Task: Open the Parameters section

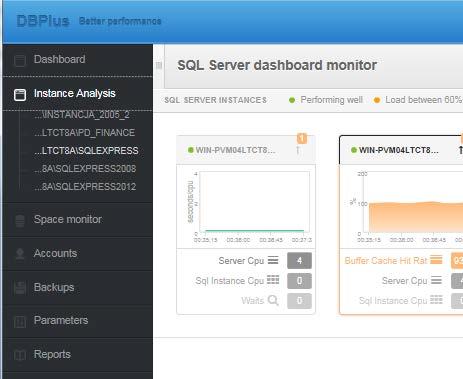Action: pos(61,320)
